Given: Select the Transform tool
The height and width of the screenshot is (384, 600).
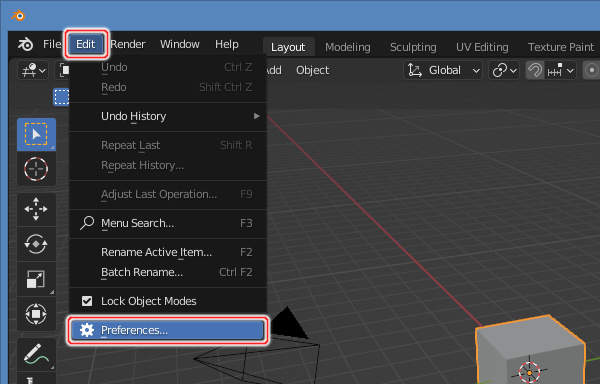Looking at the screenshot, I should pos(36,314).
